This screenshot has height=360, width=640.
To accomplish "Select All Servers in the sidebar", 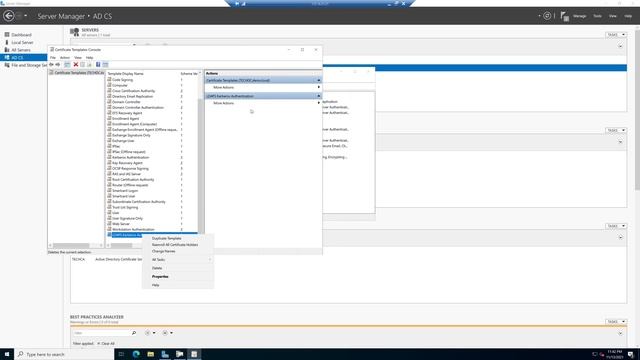I will coord(21,50).
